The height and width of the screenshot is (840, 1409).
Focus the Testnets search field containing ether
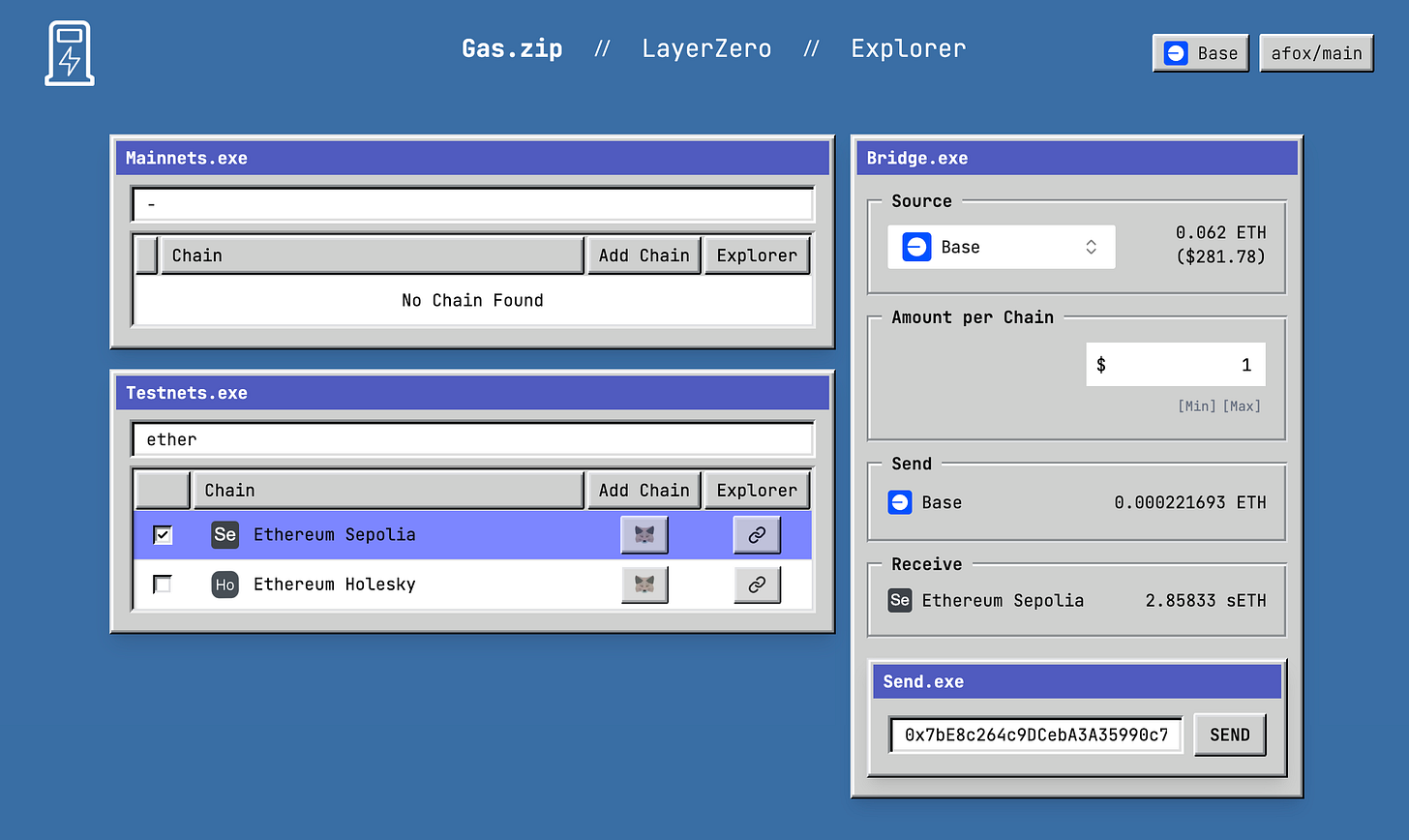pos(473,439)
